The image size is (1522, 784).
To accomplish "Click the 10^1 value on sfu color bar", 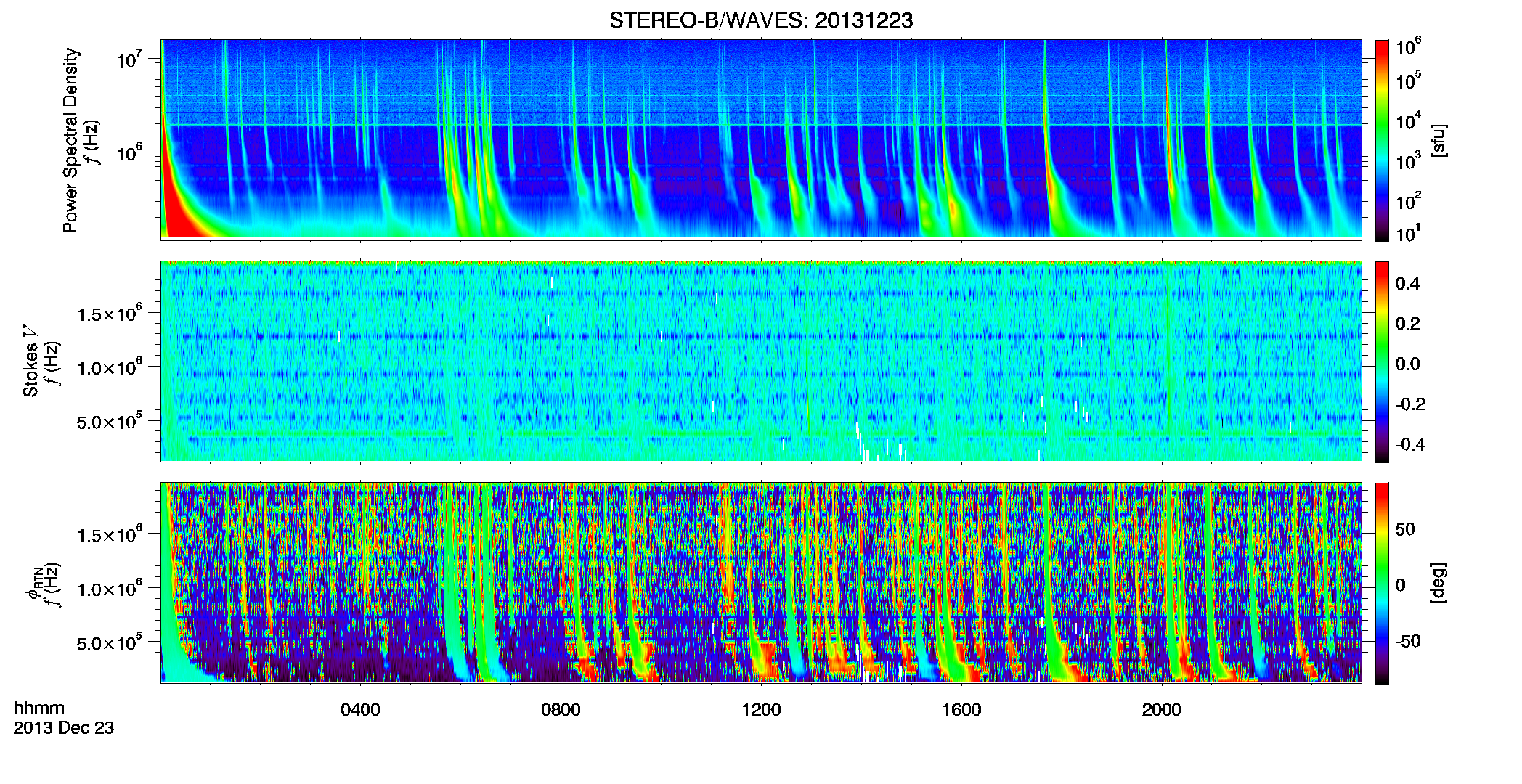I will point(1408,234).
